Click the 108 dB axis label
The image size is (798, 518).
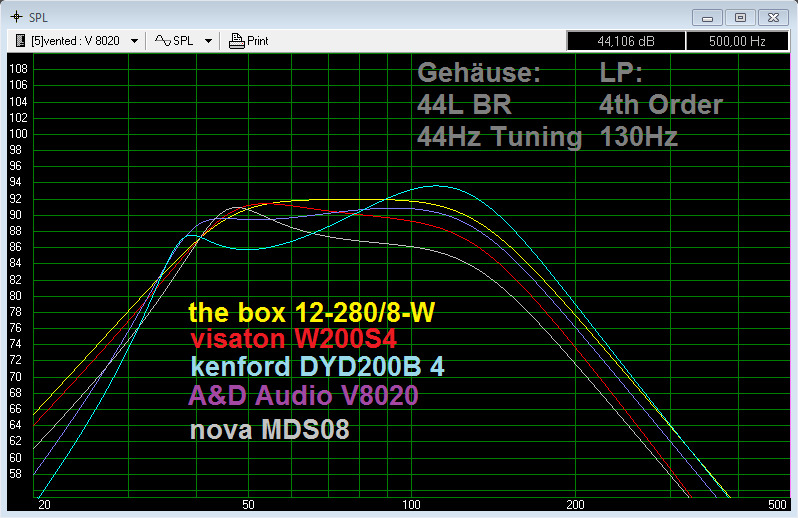click(x=18, y=69)
